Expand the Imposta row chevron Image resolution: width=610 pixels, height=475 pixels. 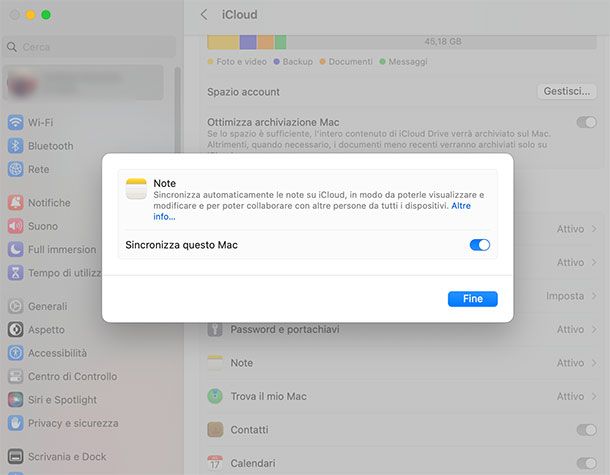coord(594,296)
